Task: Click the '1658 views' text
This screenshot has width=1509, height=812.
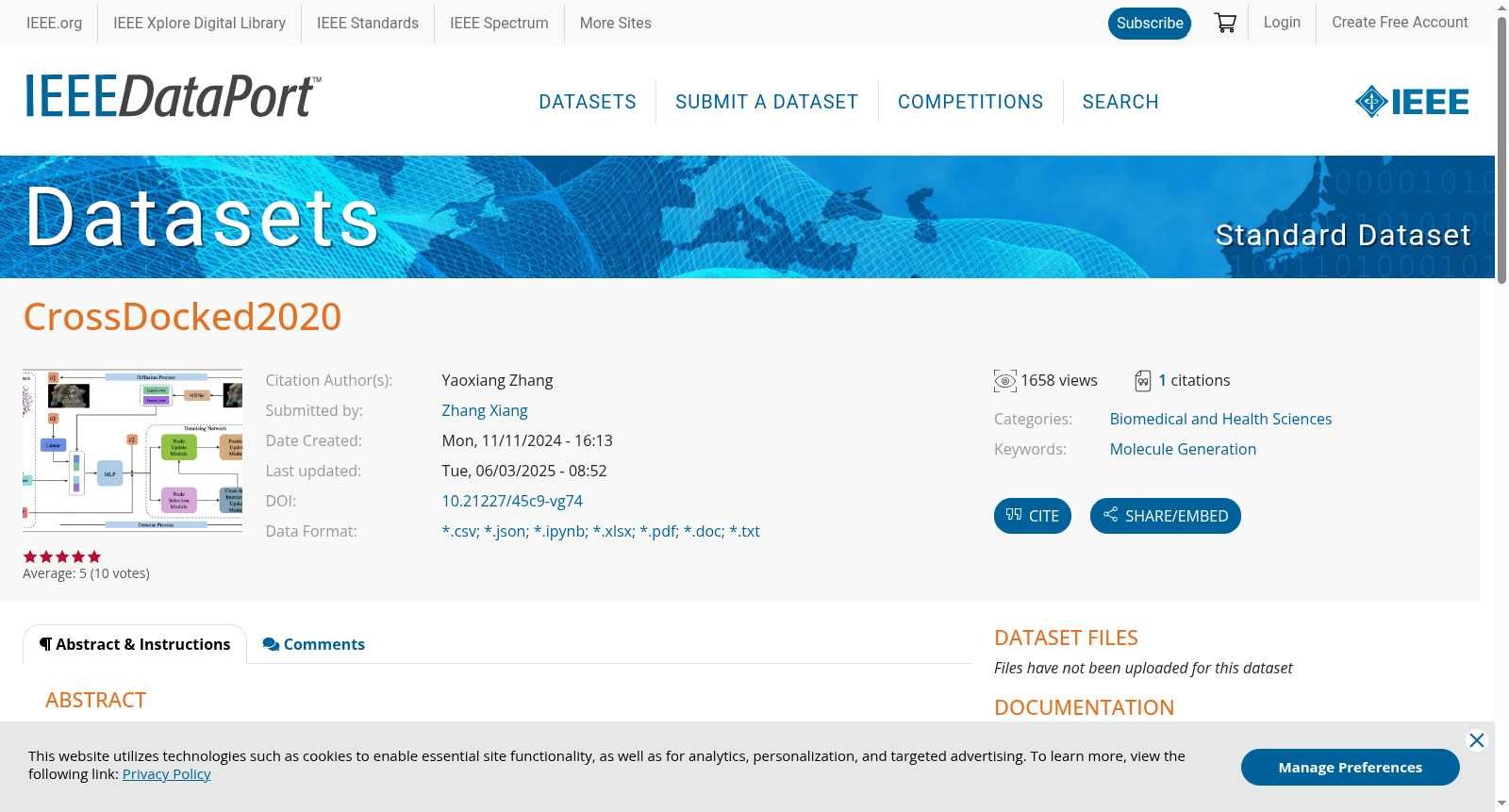Action: pyautogui.click(x=1059, y=380)
